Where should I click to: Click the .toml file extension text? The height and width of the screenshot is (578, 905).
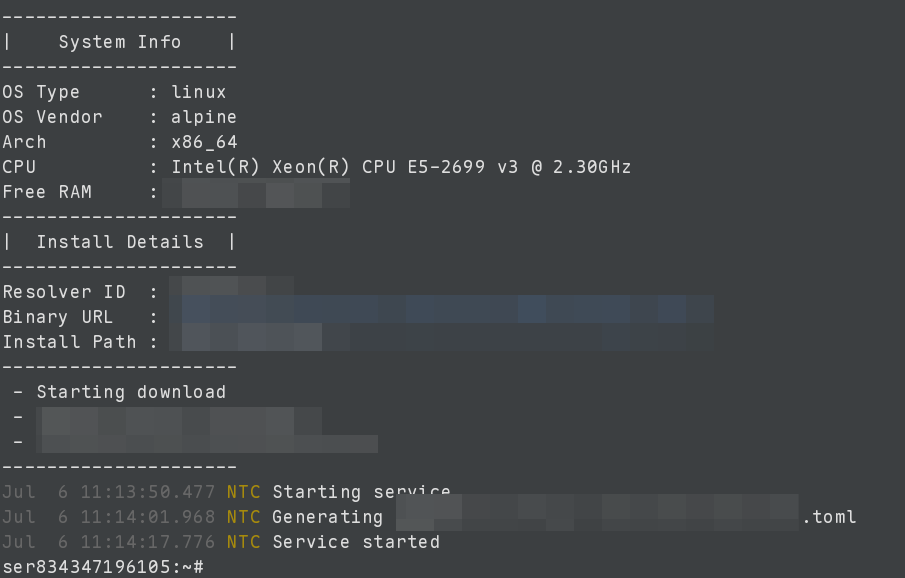click(829, 517)
